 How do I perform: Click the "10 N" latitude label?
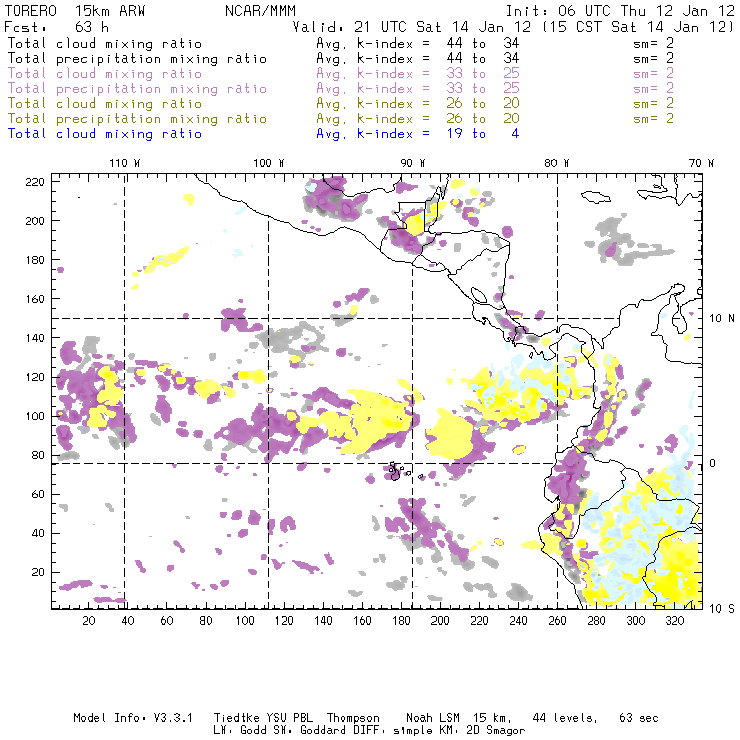point(722,319)
